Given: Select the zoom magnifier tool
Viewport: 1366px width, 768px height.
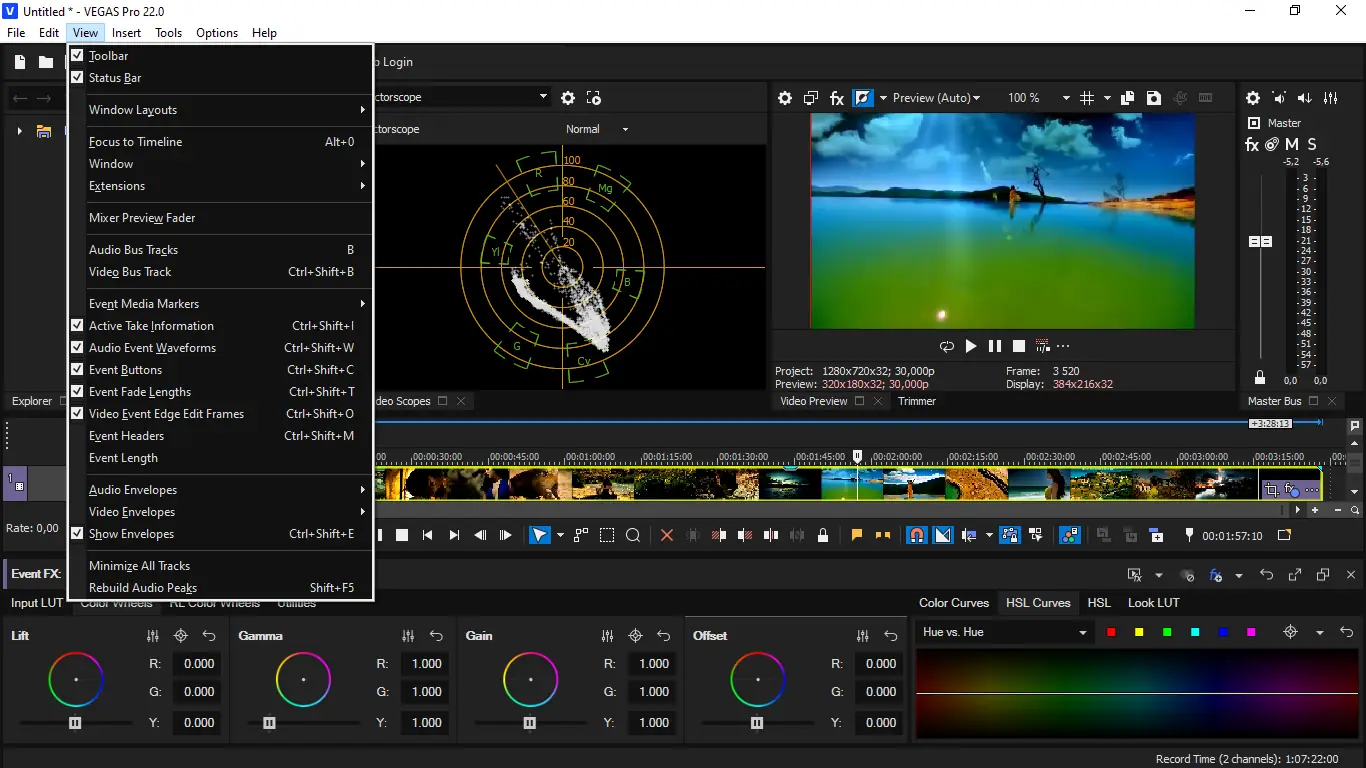Looking at the screenshot, I should (x=633, y=535).
